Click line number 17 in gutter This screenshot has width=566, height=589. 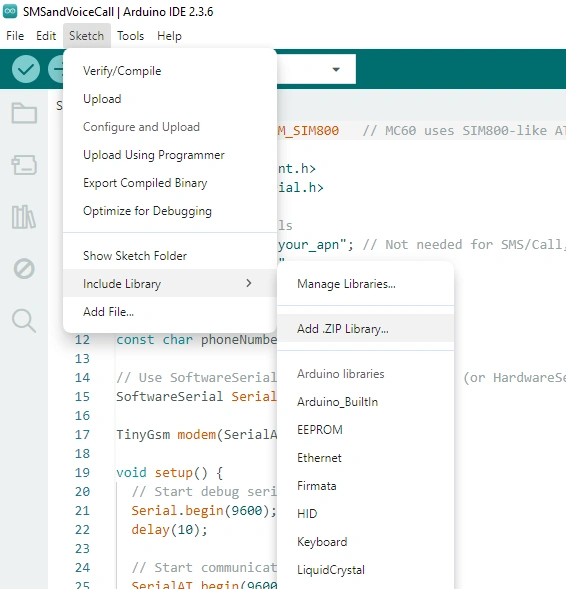coord(82,435)
